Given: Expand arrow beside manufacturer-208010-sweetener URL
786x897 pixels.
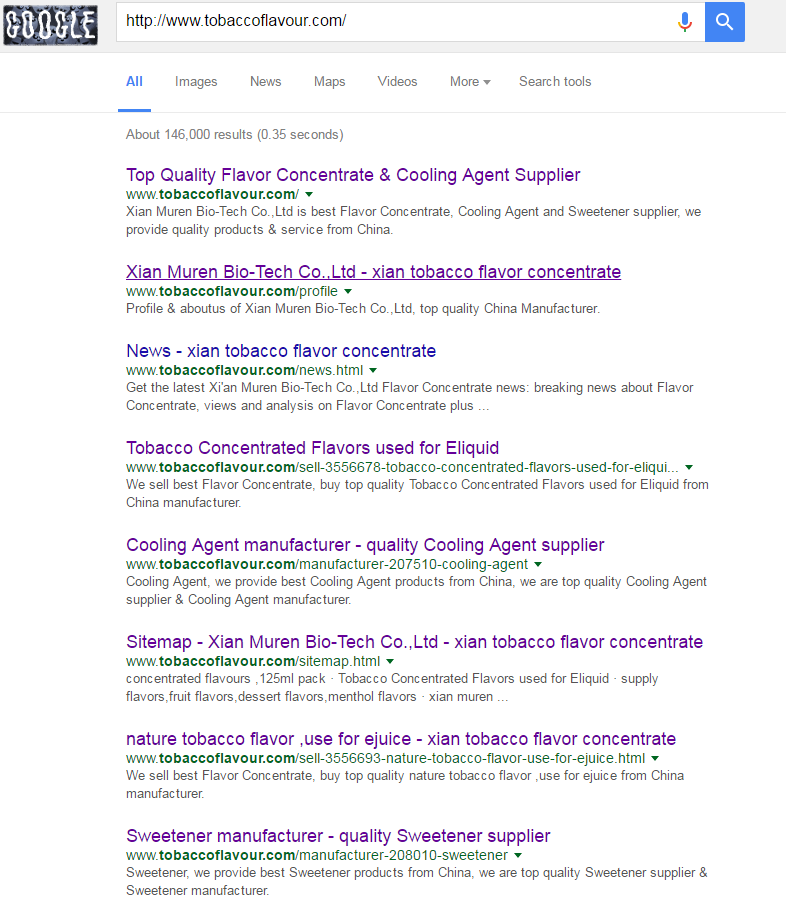Looking at the screenshot, I should [x=518, y=855].
